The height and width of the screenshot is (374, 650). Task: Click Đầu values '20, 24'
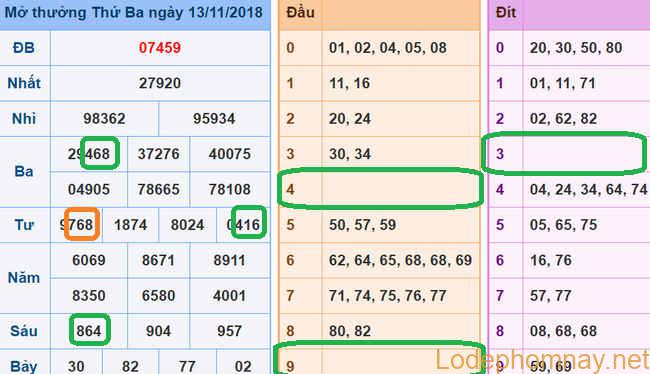click(350, 119)
